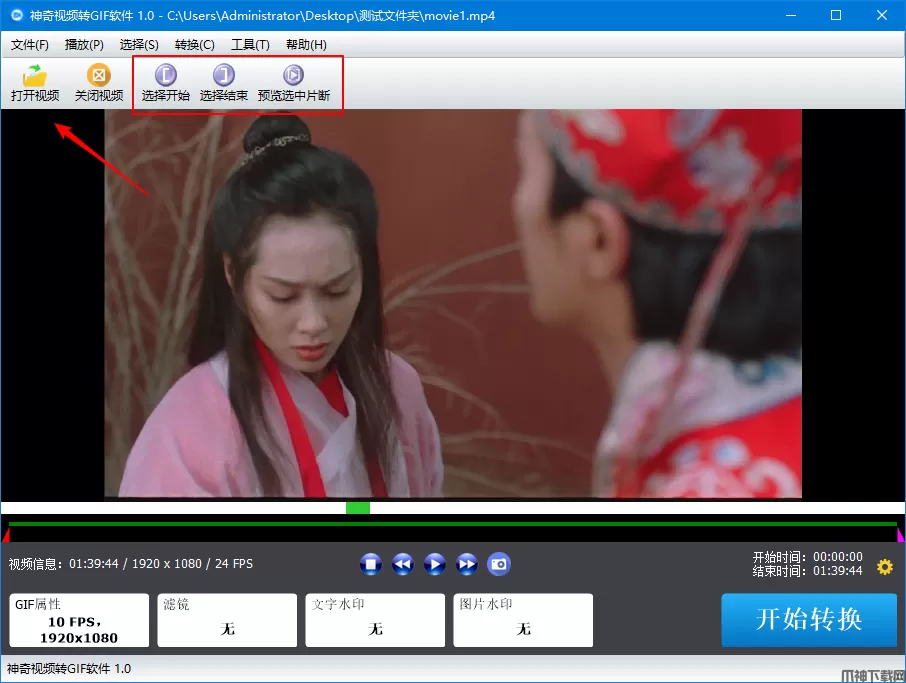
Task: Preview selection with 预览选中片断
Action: 294,83
